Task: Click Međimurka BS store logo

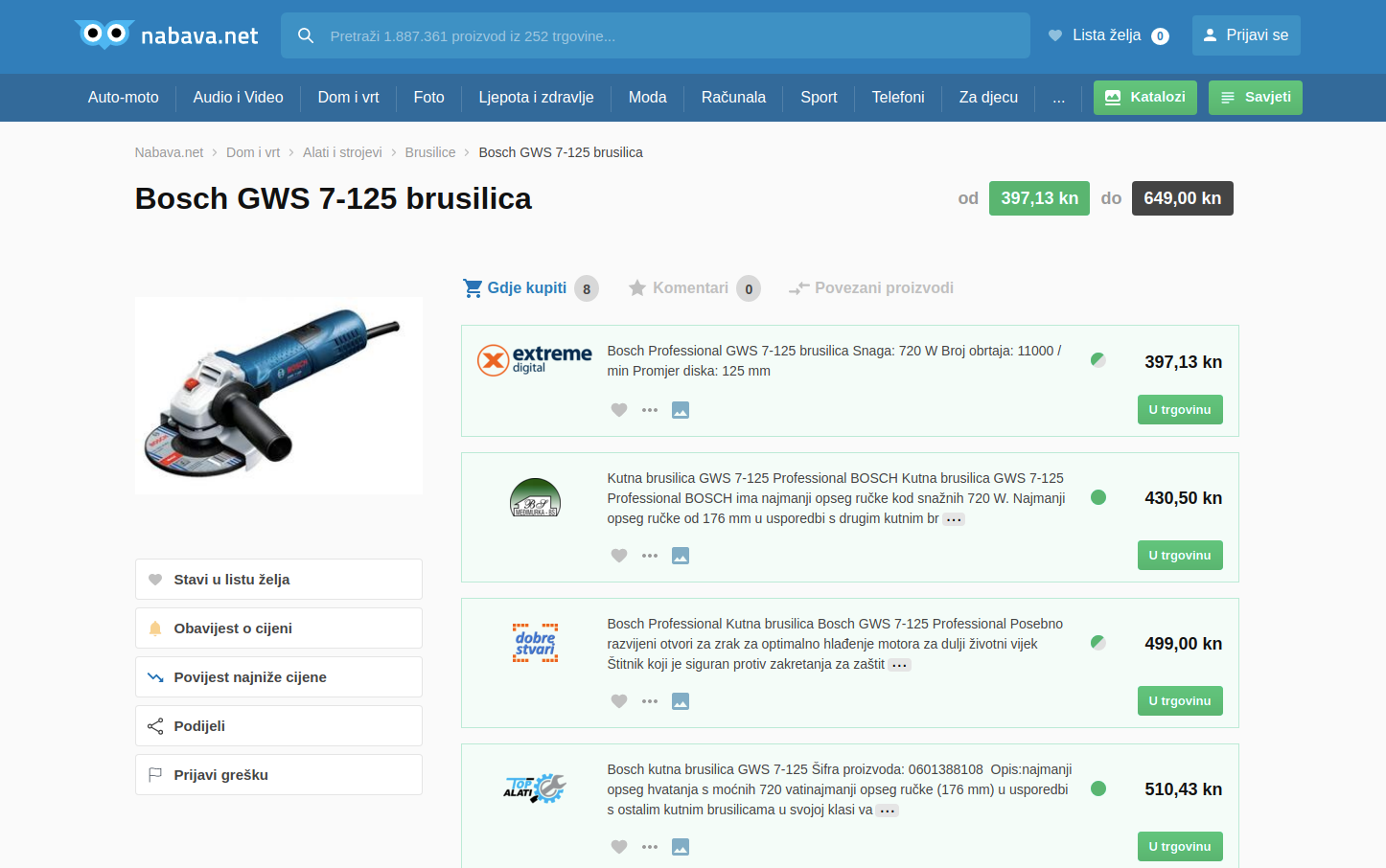Action: 535,498
